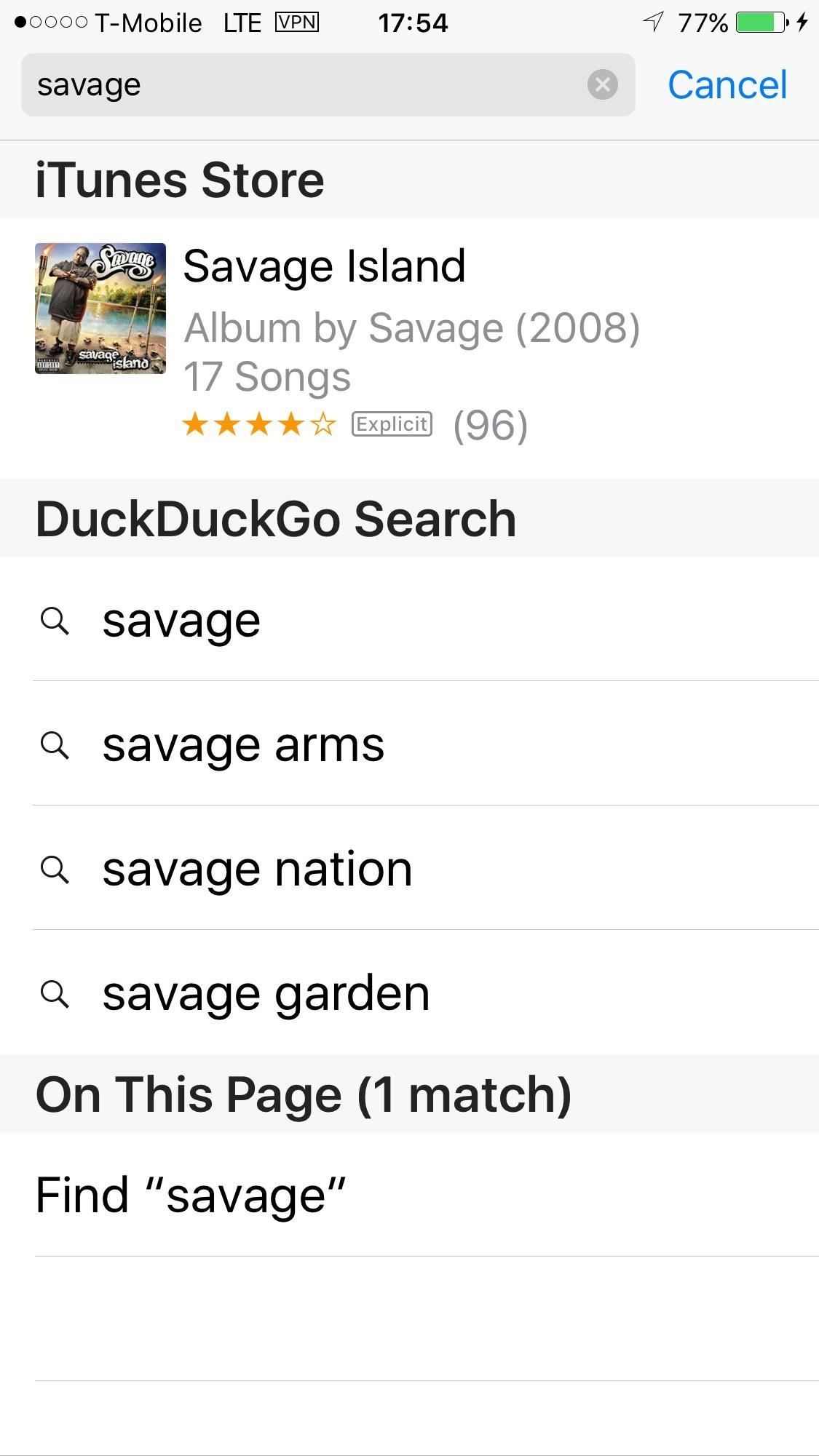Tap the battery icon in status bar
The width and height of the screenshot is (819, 1456).
[761, 23]
